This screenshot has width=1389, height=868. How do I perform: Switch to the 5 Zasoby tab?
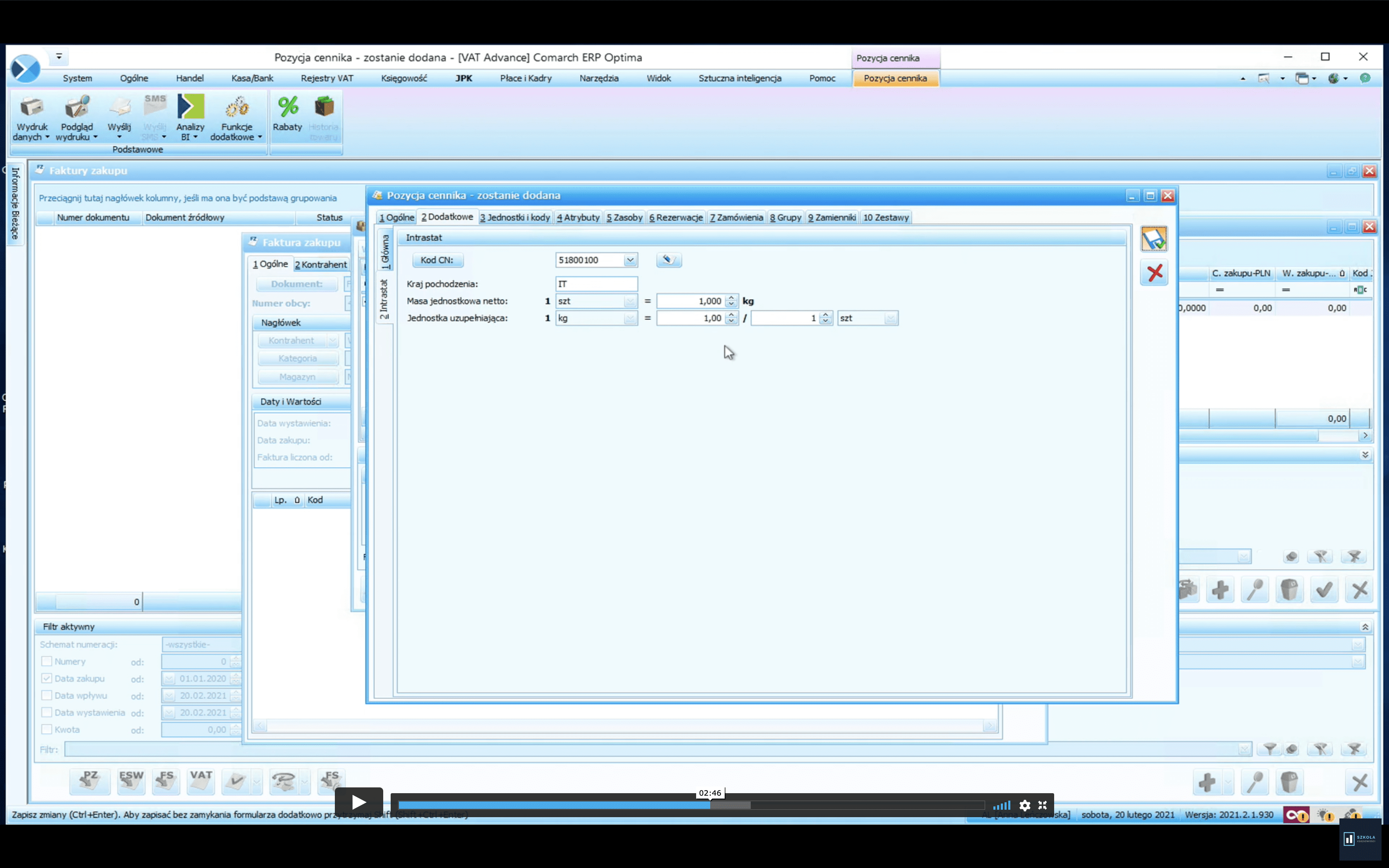point(625,217)
